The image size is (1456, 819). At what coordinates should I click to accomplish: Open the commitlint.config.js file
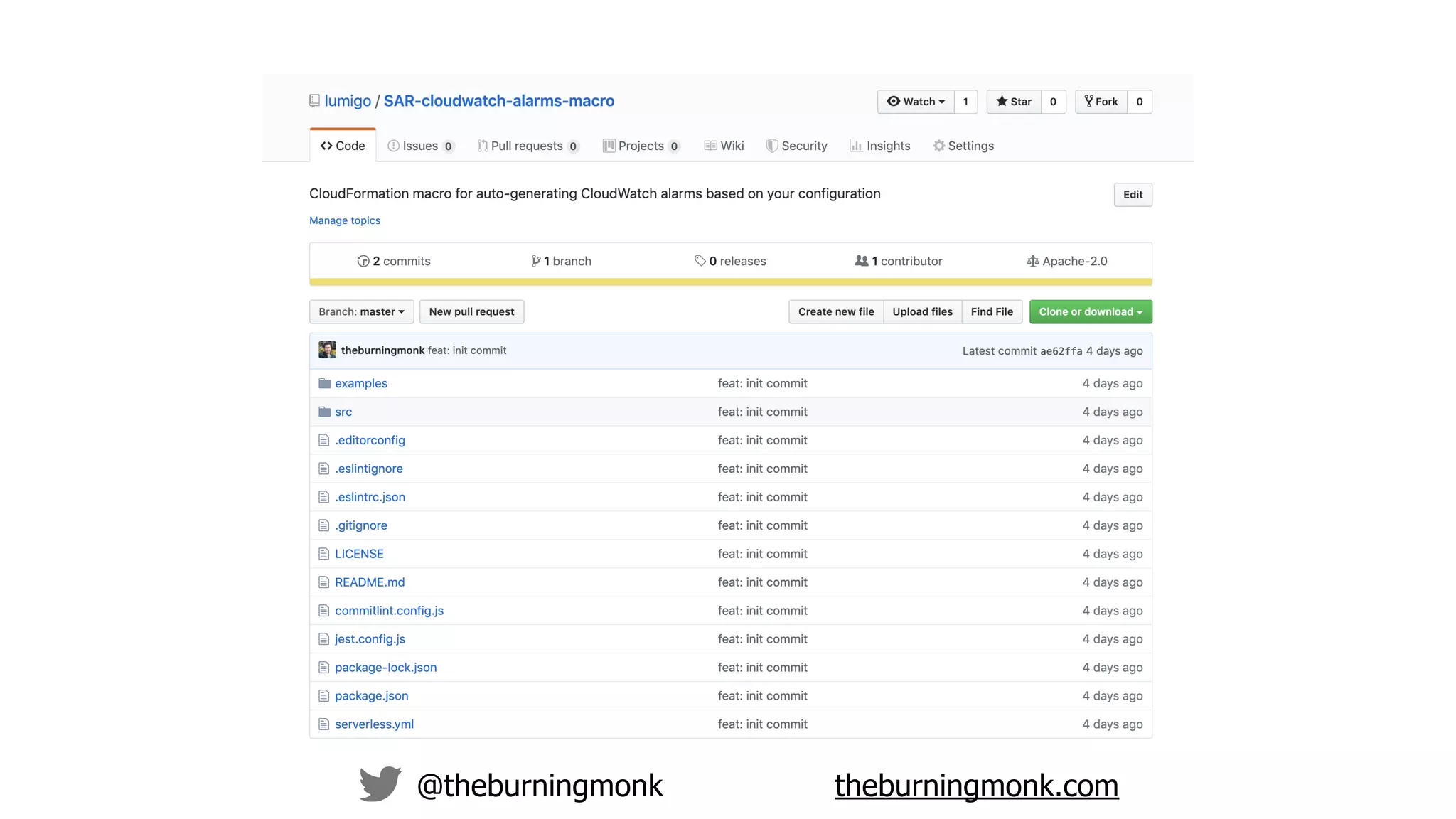389,611
